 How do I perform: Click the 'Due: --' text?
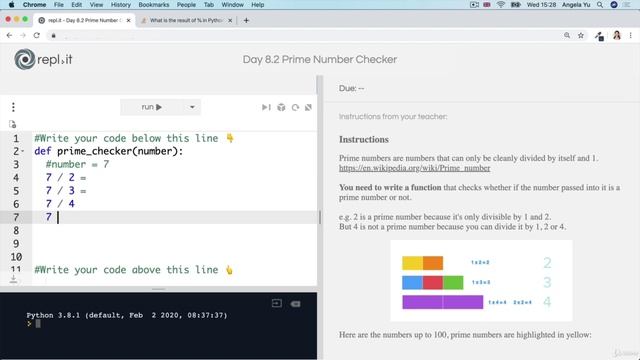coord(351,88)
